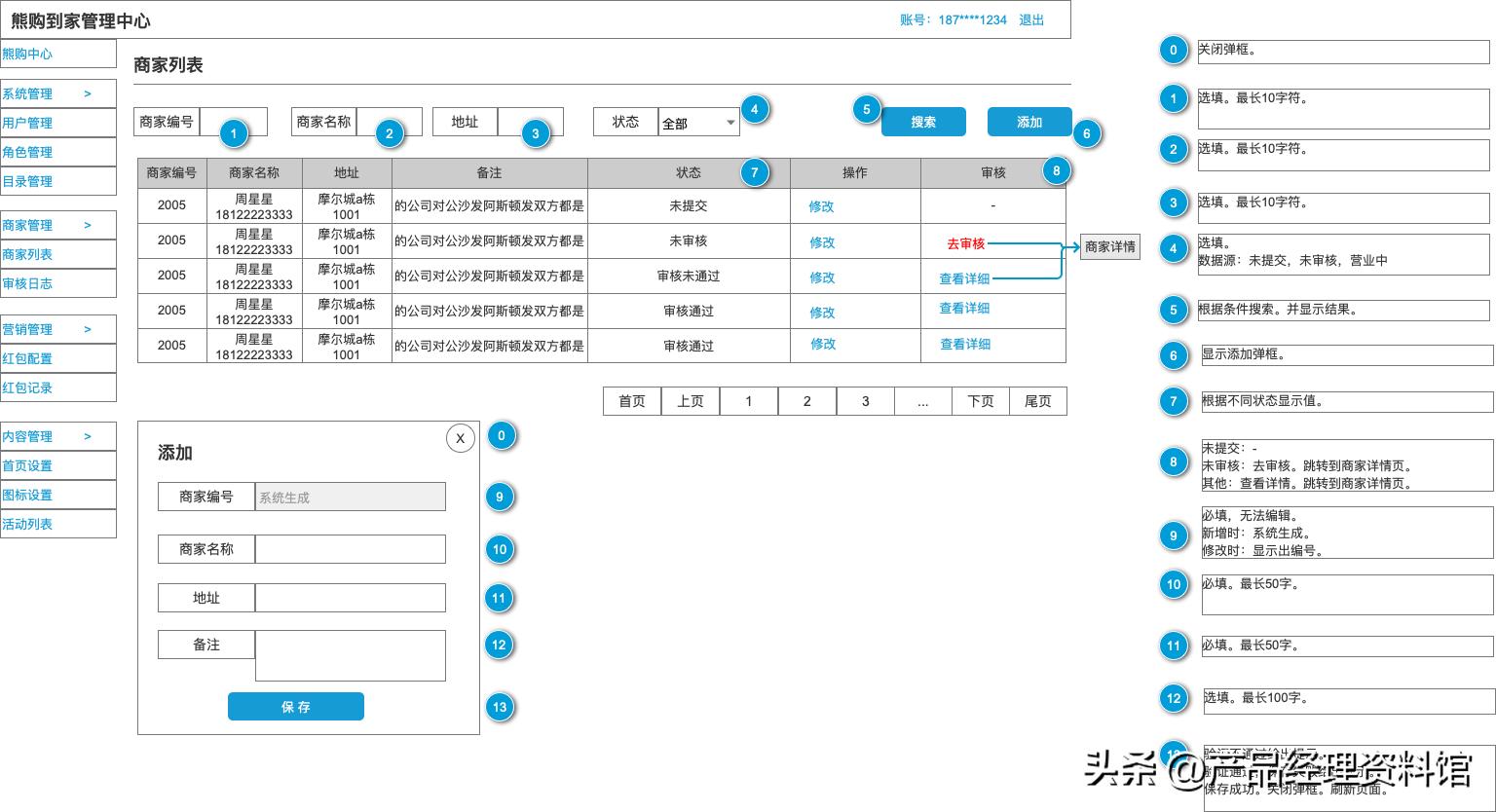1496x812 pixels.
Task: Close the 添加 popup with the X
Action: point(460,438)
